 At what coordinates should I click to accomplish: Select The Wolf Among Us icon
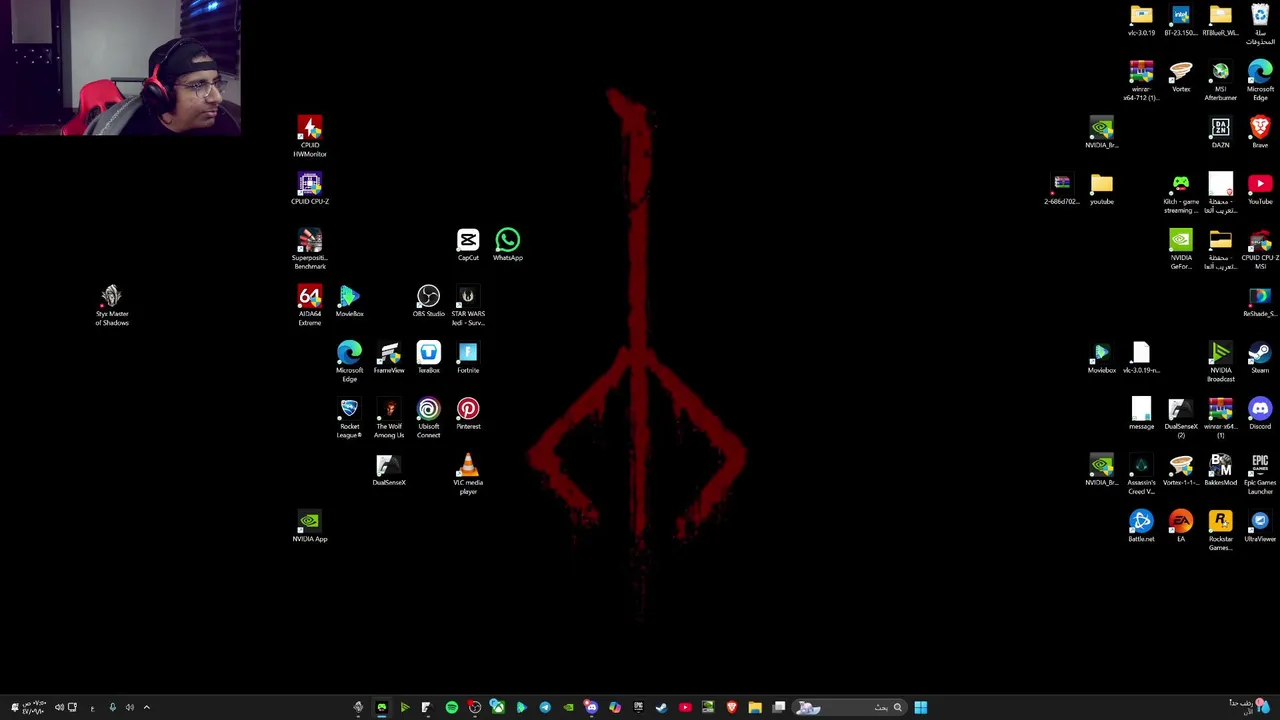pyautogui.click(x=389, y=419)
